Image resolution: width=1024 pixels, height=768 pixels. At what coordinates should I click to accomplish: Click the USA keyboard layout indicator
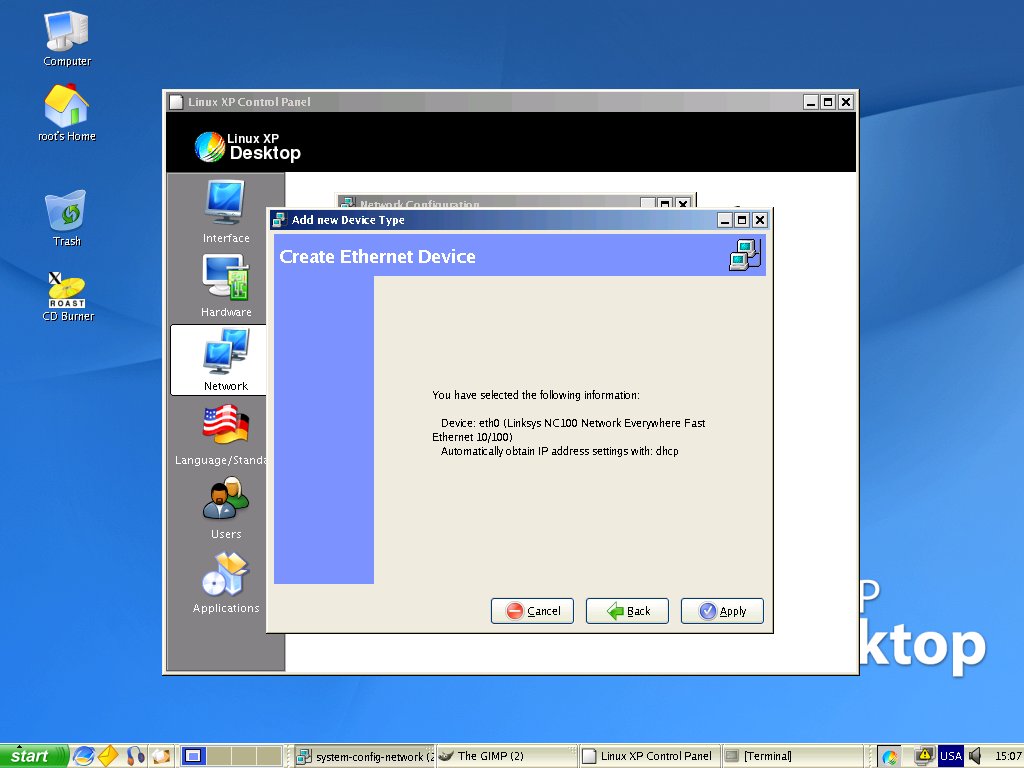tap(950, 756)
